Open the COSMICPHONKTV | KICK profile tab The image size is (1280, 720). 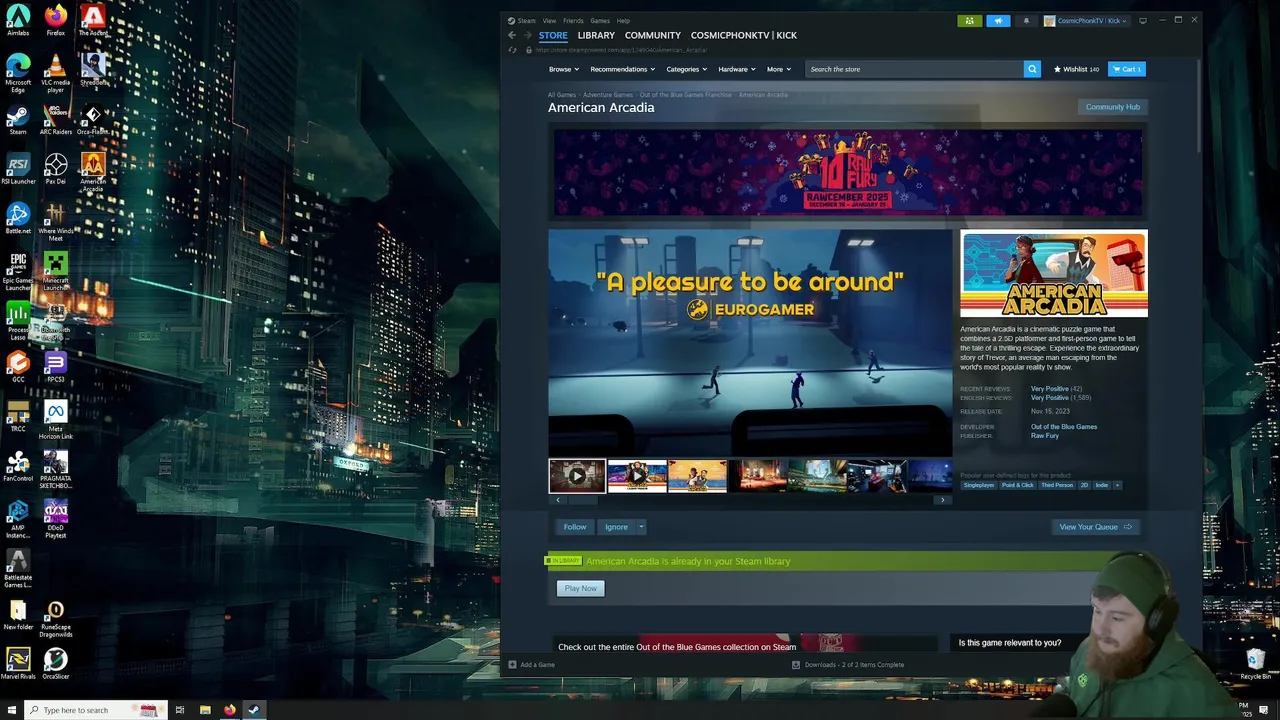tap(743, 35)
